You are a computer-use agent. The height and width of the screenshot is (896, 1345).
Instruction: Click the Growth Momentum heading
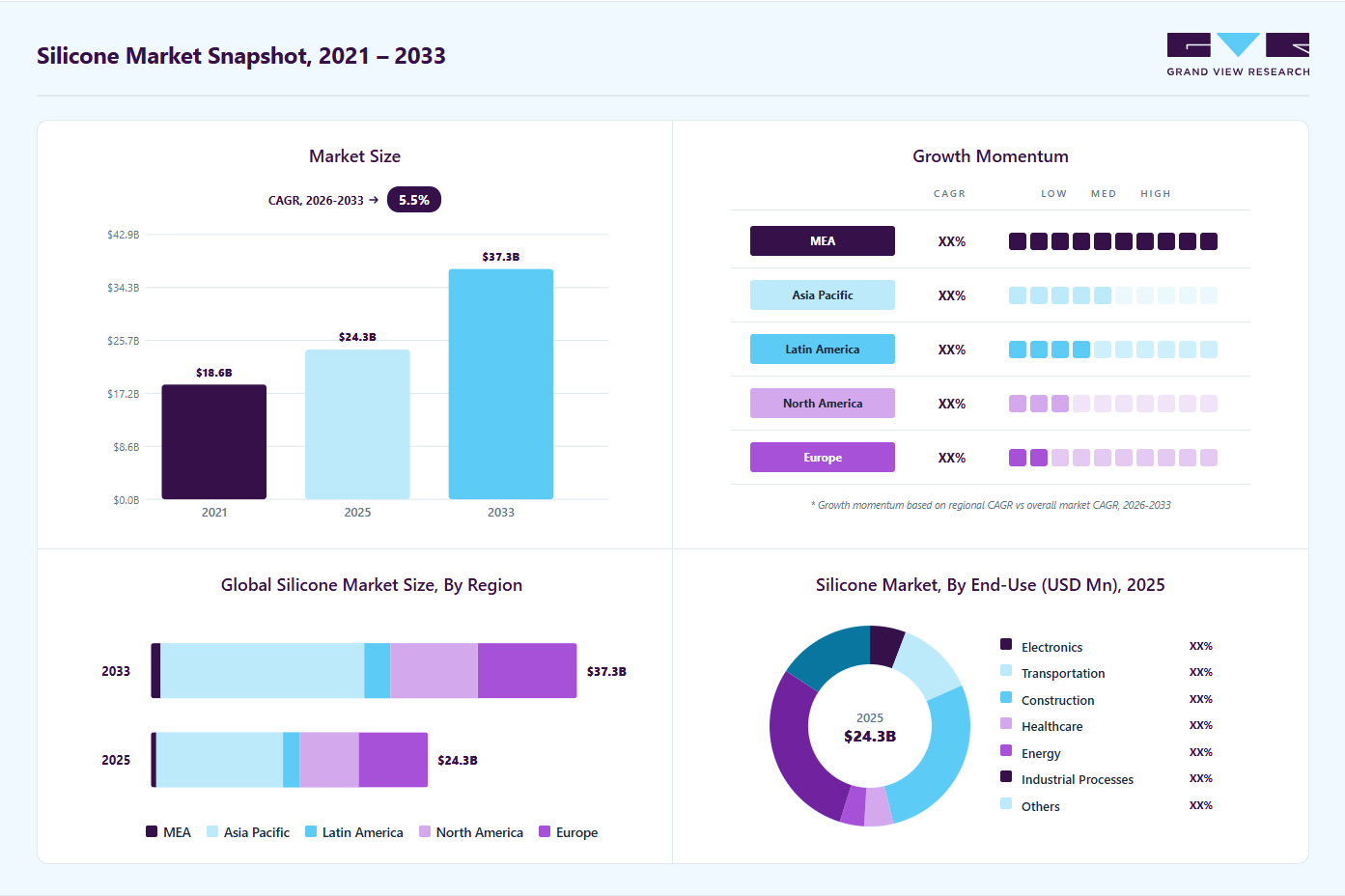click(x=991, y=156)
